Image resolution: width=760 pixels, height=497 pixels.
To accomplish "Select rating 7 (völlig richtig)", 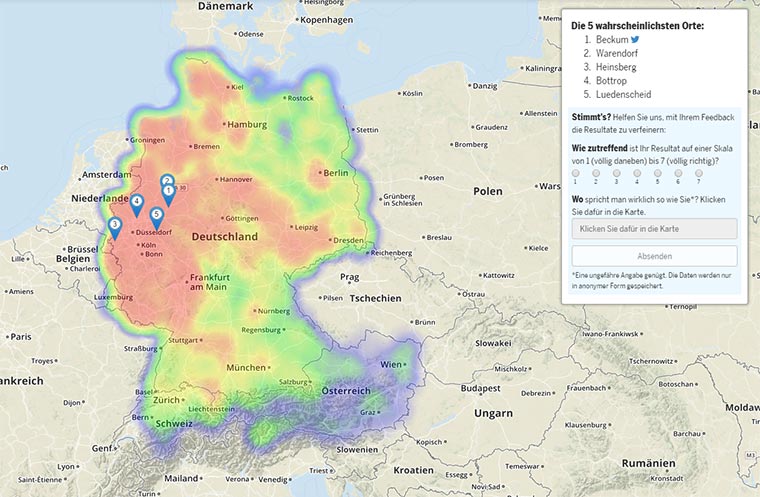I will click(x=699, y=173).
